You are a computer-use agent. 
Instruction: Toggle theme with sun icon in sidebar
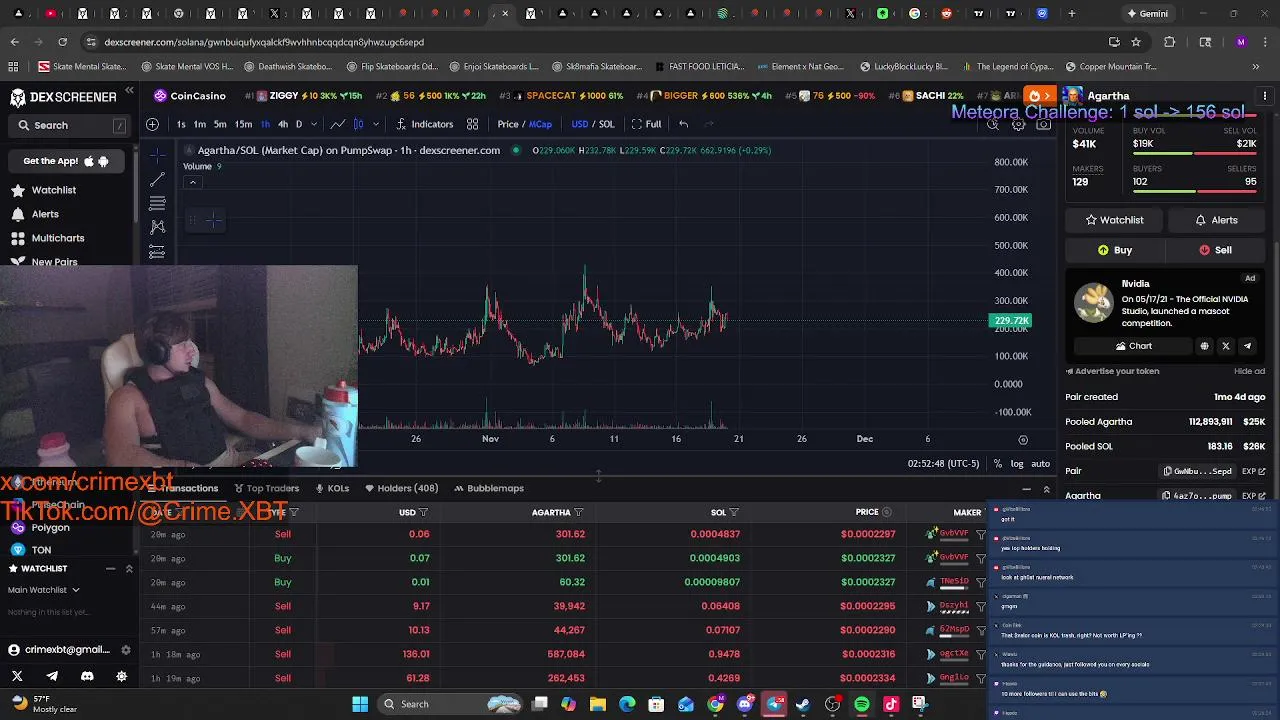122,676
